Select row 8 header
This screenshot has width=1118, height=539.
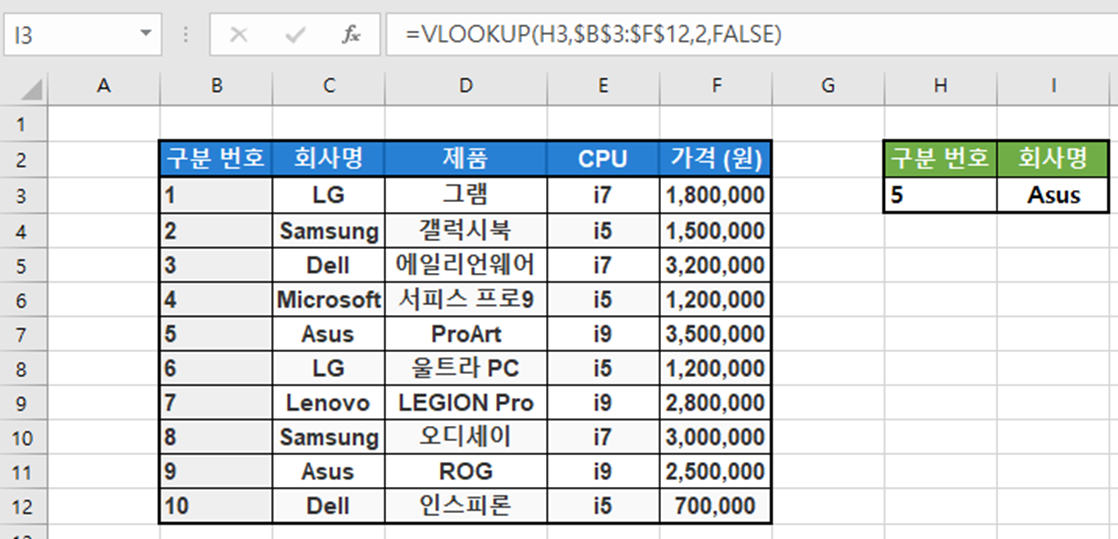pyautogui.click(x=23, y=369)
